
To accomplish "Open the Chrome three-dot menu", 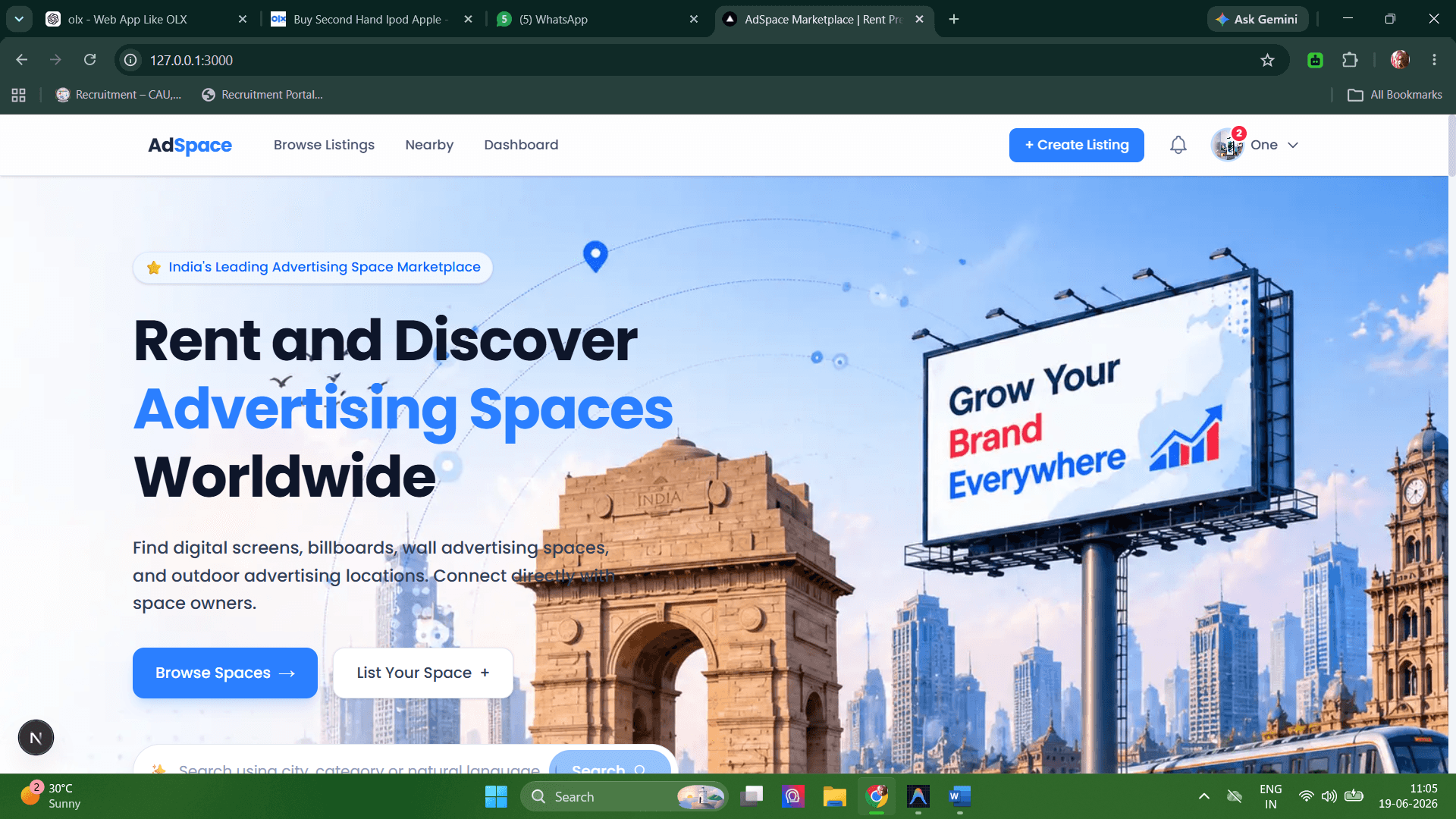I will (1434, 60).
